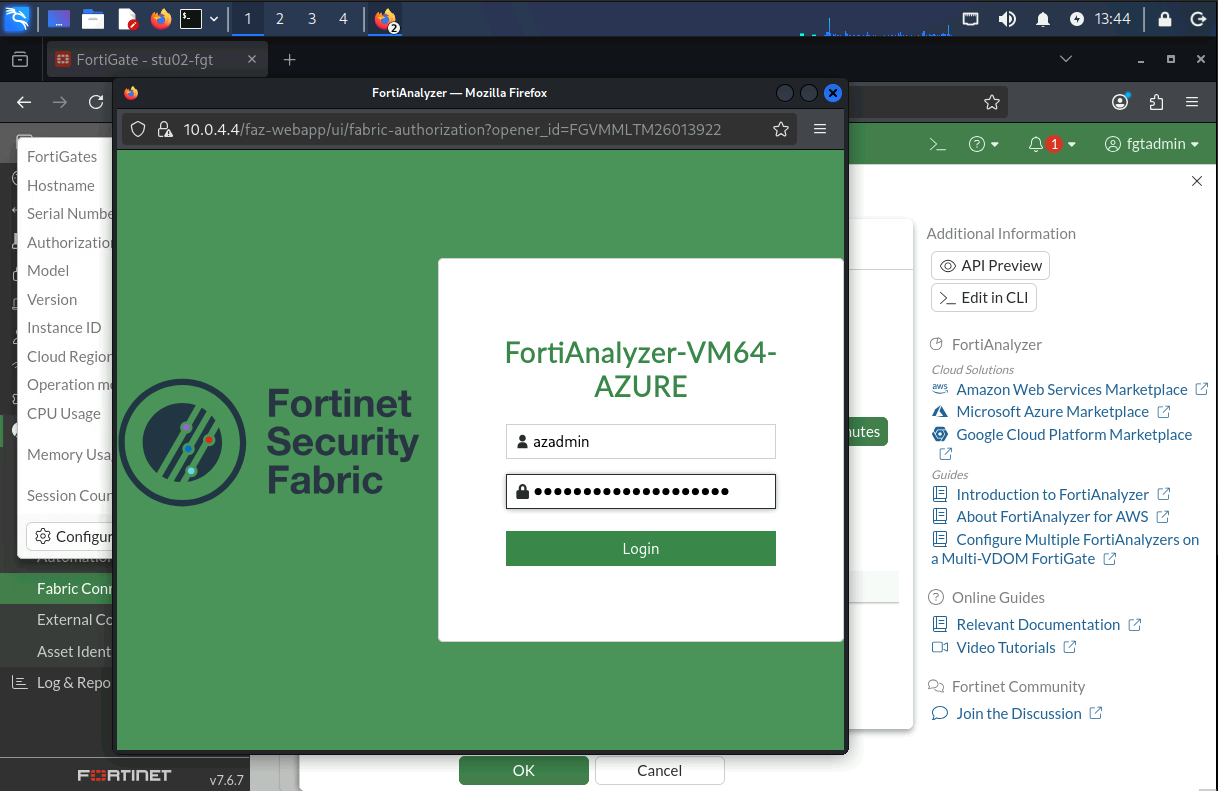Click the CLI console icon in FortiGate header

coord(937,144)
